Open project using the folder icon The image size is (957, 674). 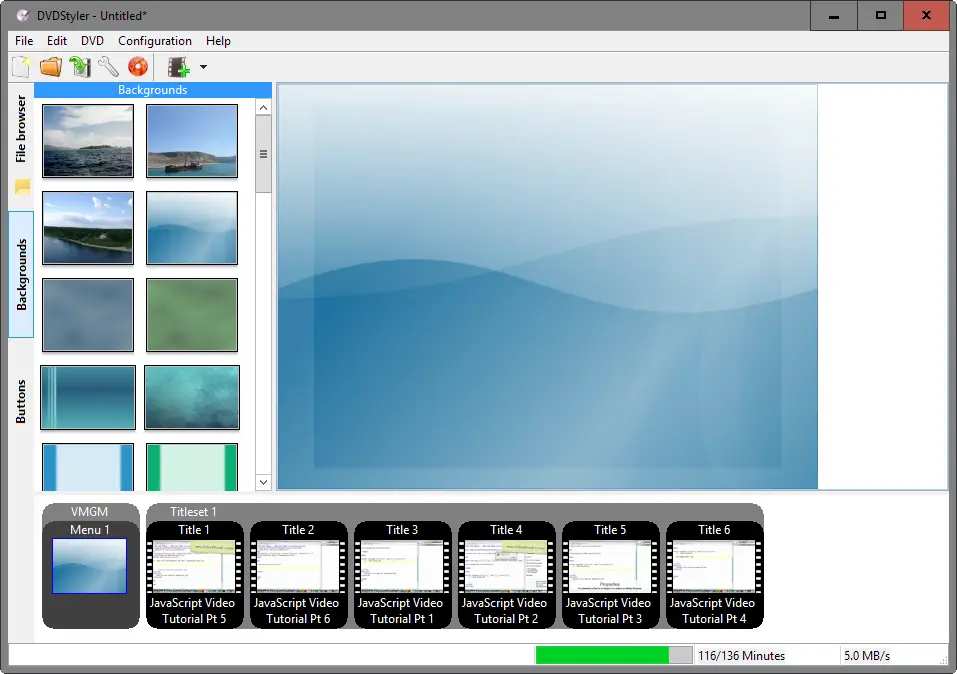[x=51, y=67]
